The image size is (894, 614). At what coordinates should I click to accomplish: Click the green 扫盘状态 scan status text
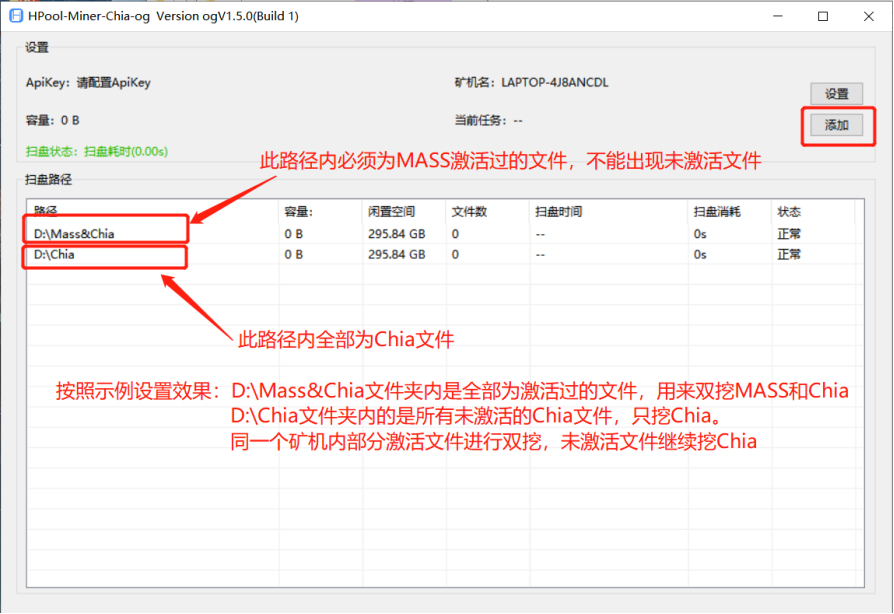coord(96,152)
